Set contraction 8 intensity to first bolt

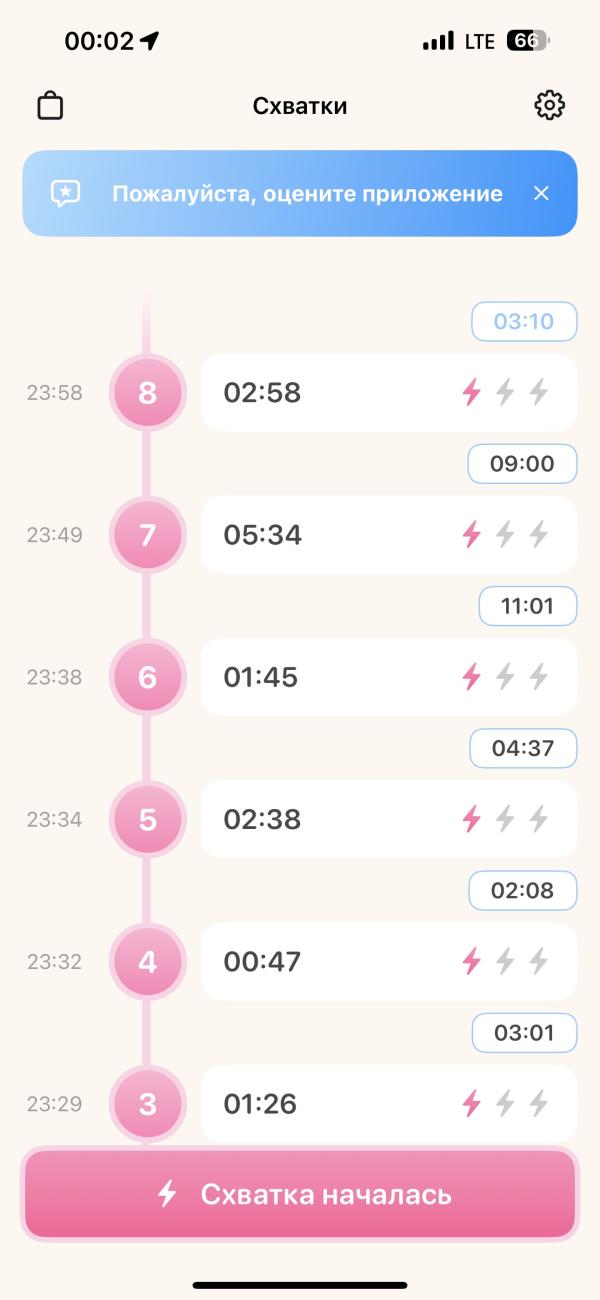click(x=471, y=392)
